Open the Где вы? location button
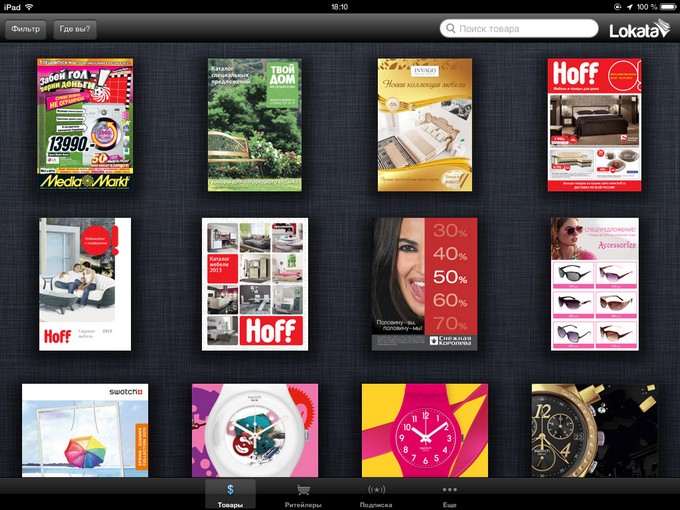Screen dimensions: 680x510 (x=75, y=29)
